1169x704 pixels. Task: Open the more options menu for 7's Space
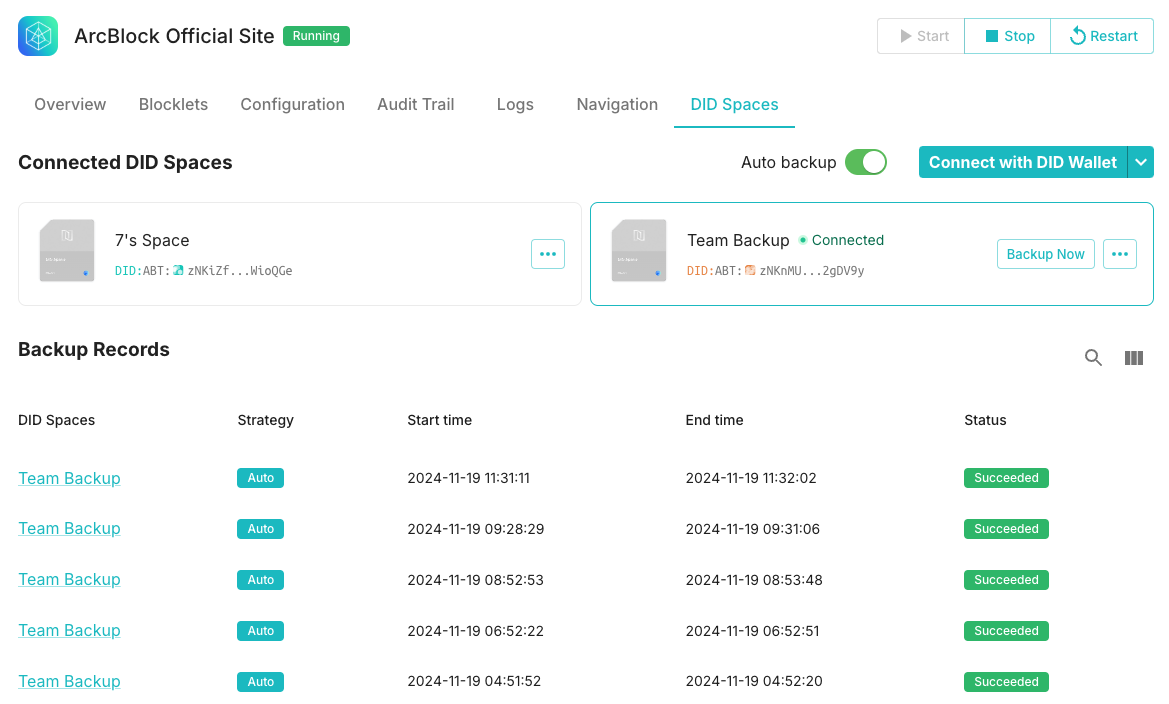[547, 254]
